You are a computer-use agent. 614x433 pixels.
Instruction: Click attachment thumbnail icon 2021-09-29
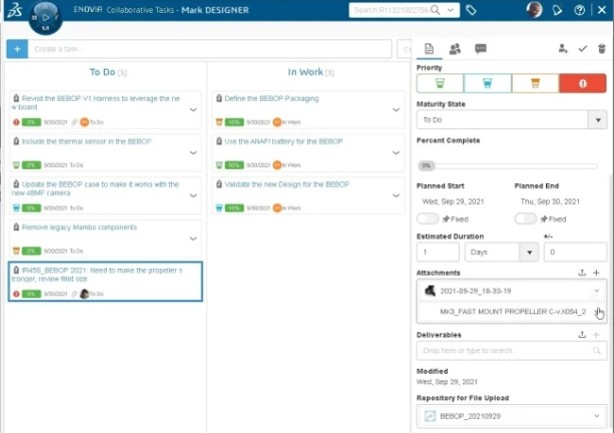pos(430,291)
